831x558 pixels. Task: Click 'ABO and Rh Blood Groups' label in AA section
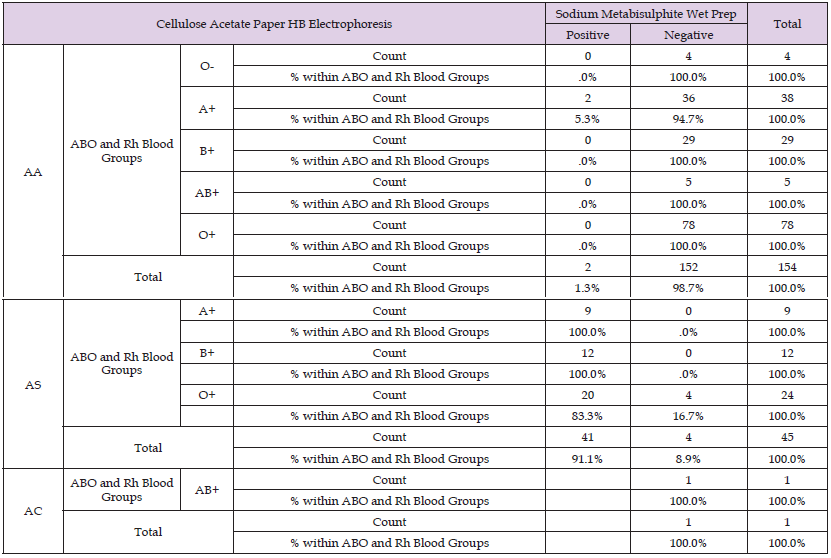(122, 151)
